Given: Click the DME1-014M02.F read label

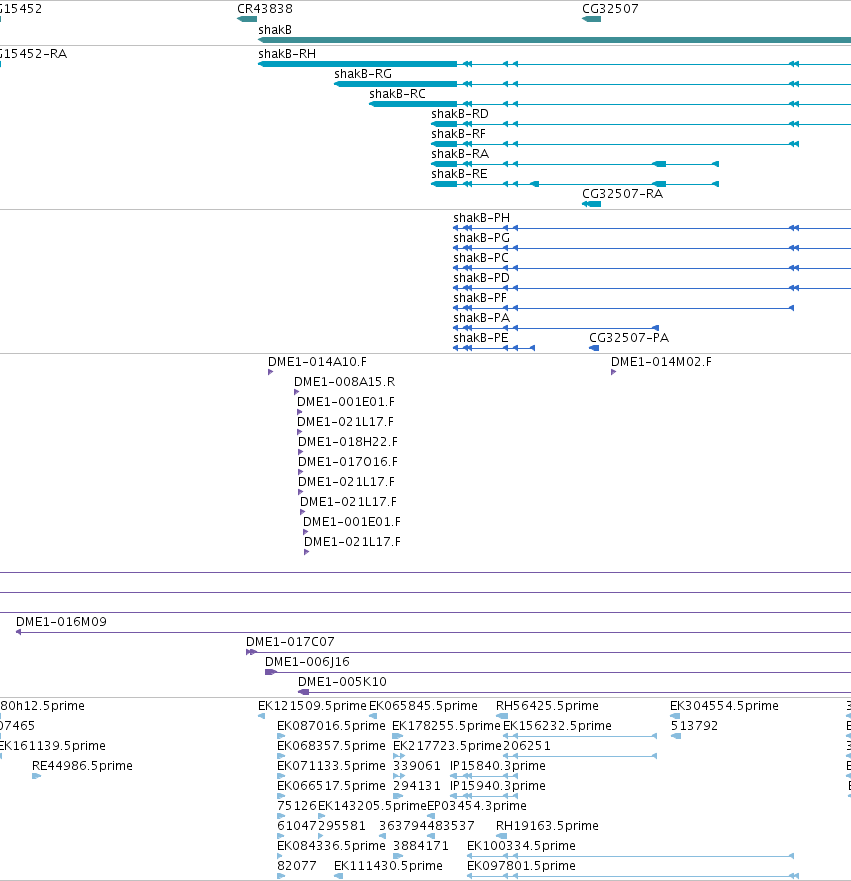Looking at the screenshot, I should (x=661, y=362).
